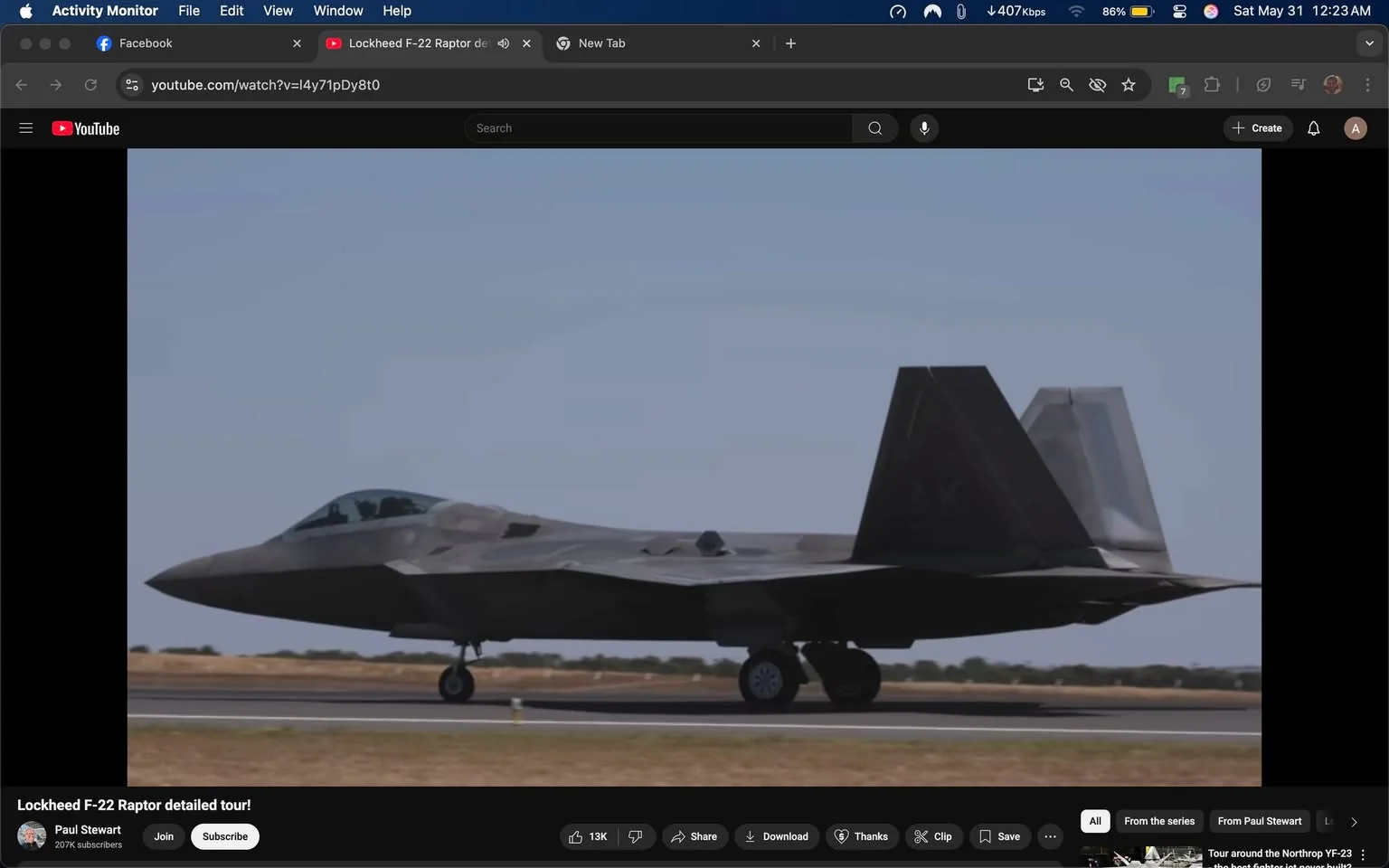Install app icon in address bar
The width and height of the screenshot is (1389, 868).
(1035, 85)
